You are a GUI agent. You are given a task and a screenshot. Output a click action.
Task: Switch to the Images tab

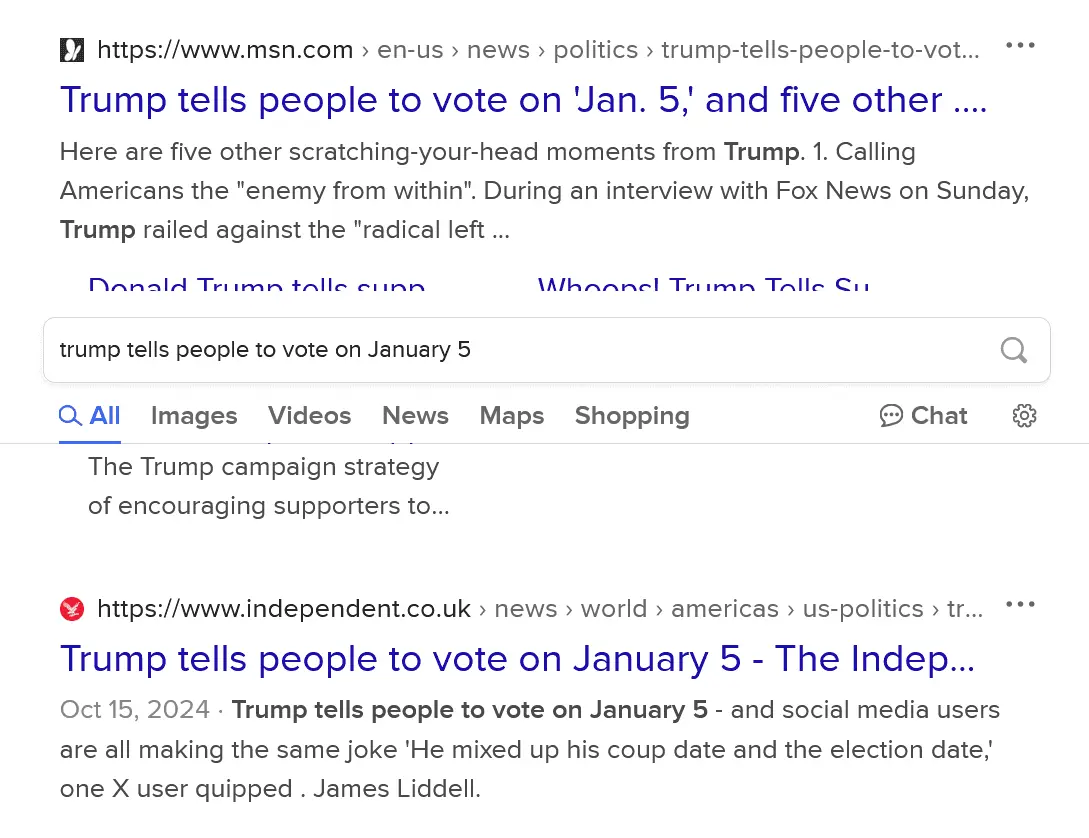pyautogui.click(x=194, y=416)
